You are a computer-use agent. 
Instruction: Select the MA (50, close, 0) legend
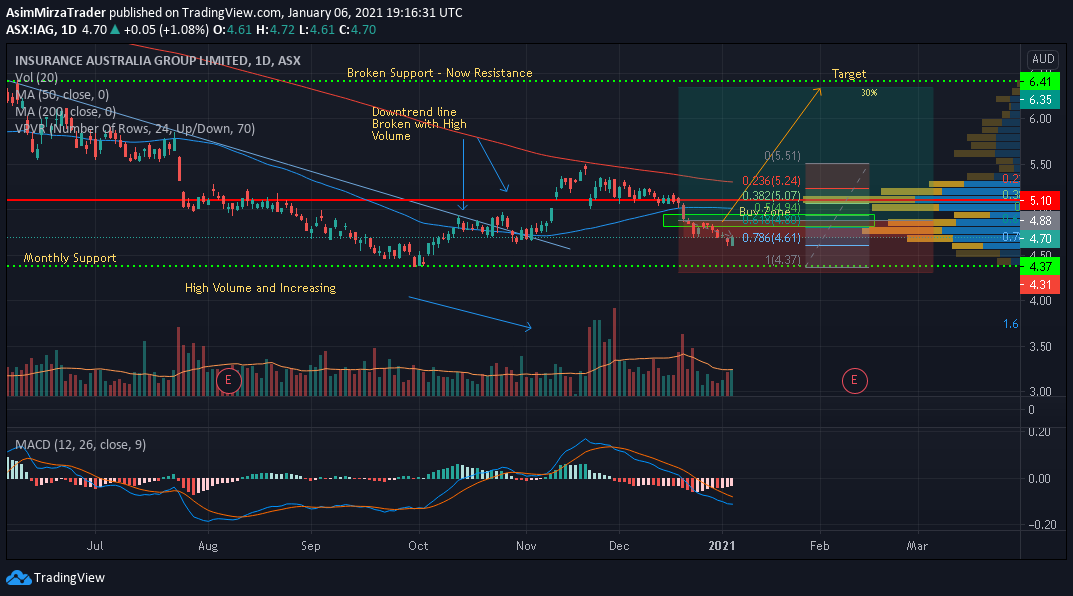tap(62, 94)
